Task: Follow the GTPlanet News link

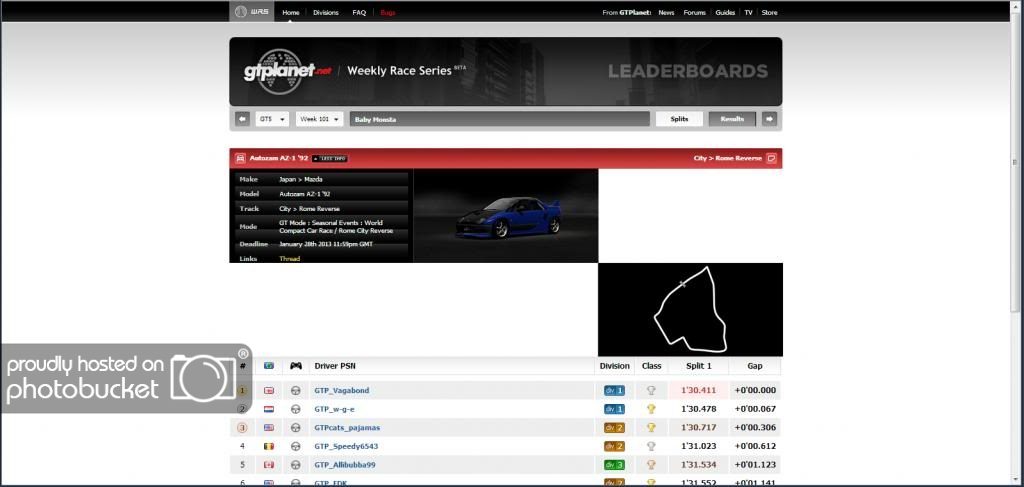Action: [x=666, y=12]
